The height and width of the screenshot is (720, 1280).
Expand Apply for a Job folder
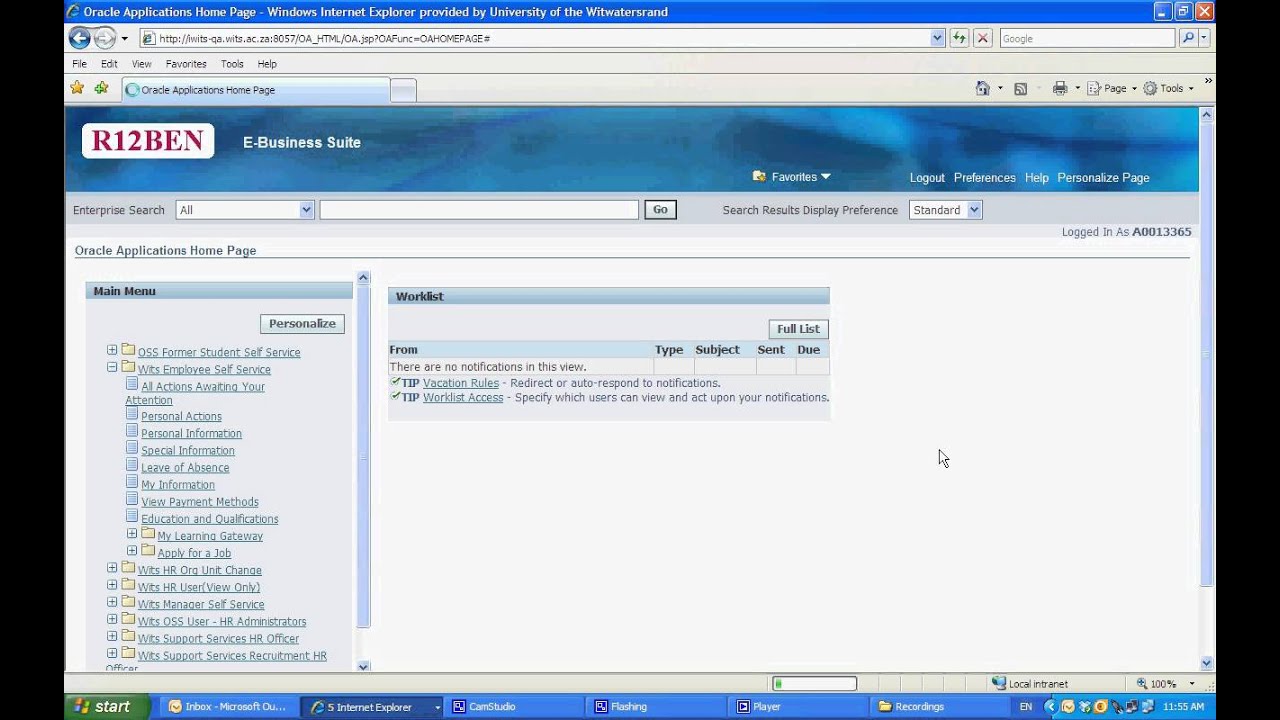coord(132,551)
